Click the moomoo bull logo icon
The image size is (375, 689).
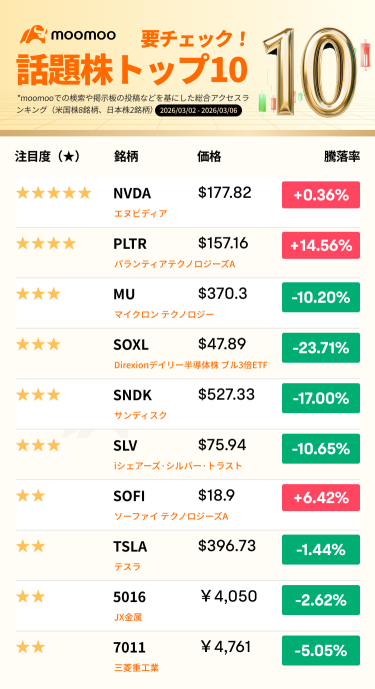pyautogui.click(x=33, y=35)
